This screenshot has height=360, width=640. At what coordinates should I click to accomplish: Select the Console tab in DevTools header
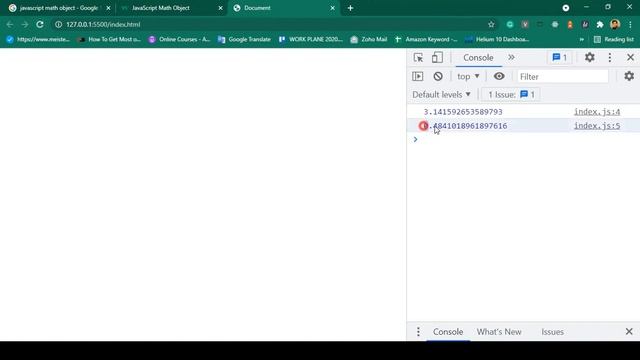tap(478, 58)
